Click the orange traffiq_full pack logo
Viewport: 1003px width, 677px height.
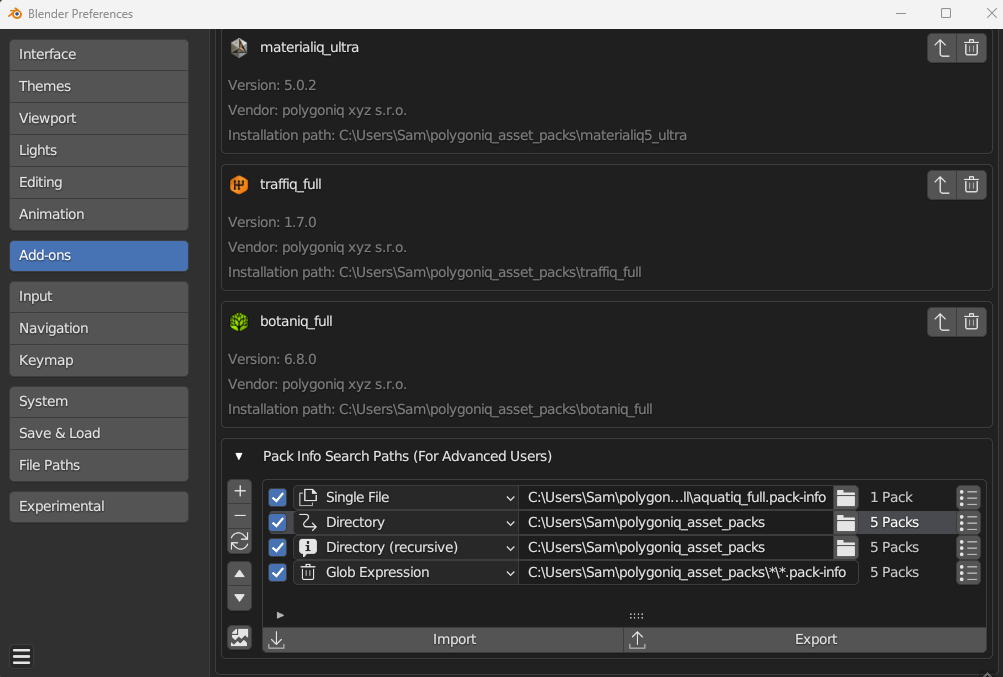[x=239, y=185]
